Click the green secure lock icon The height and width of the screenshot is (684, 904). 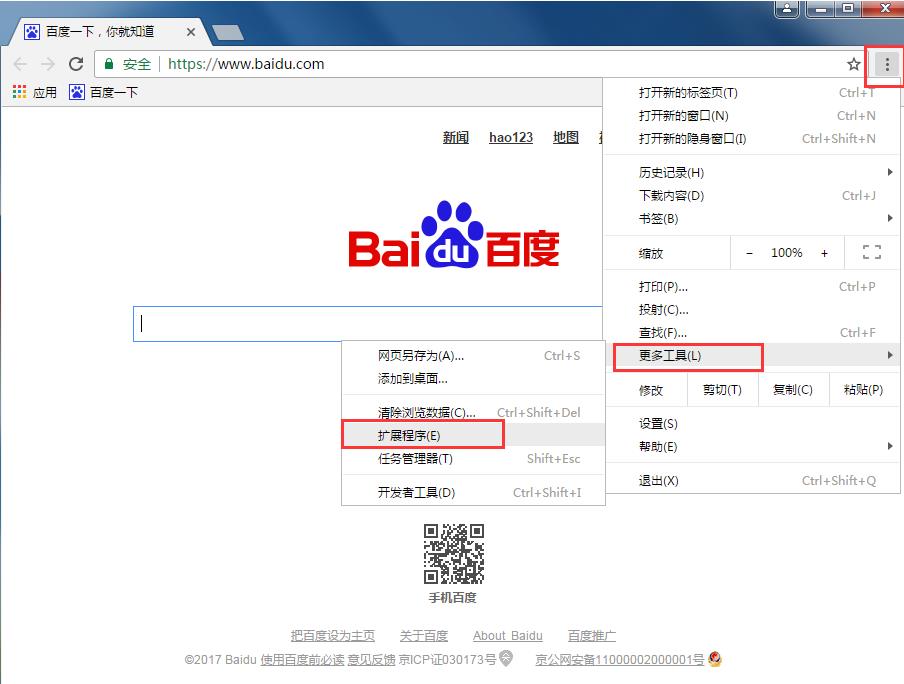[107, 64]
